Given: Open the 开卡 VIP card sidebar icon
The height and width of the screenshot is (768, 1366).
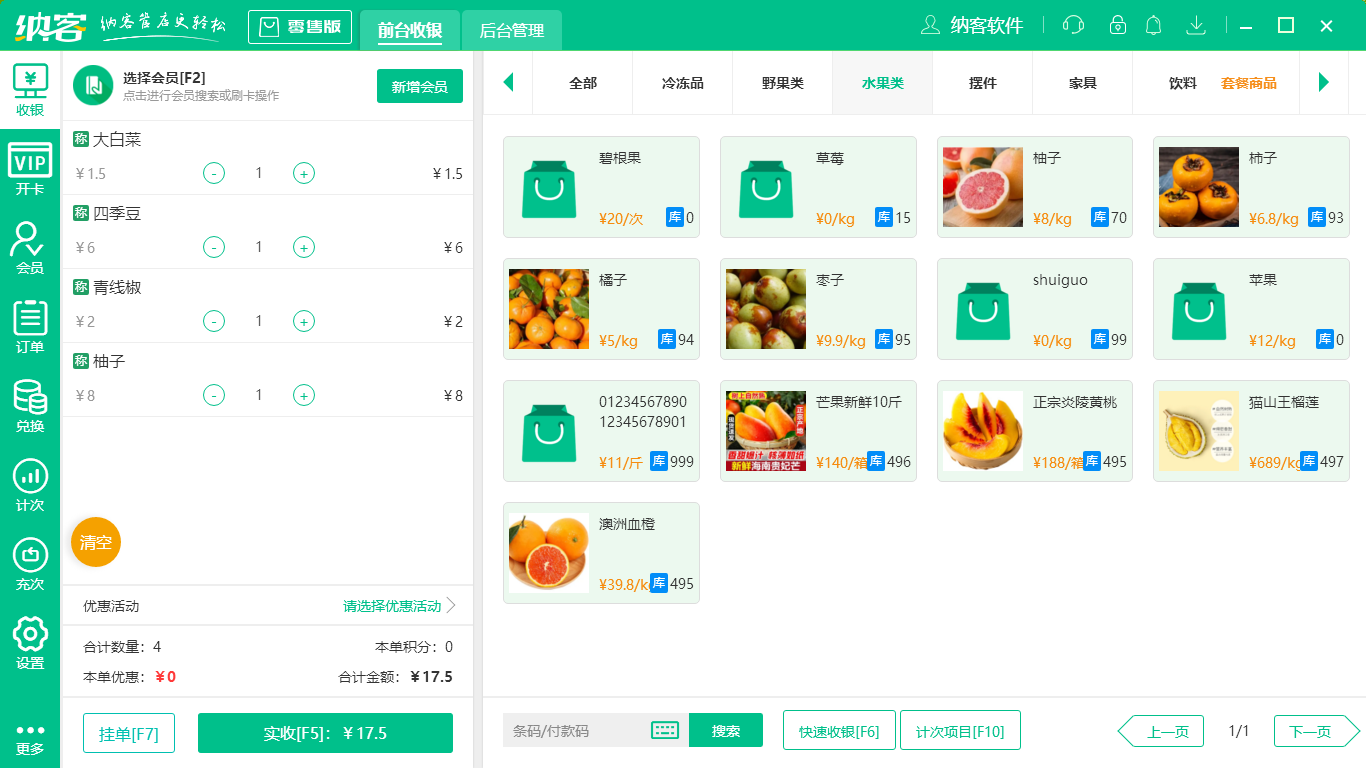Looking at the screenshot, I should [30, 168].
